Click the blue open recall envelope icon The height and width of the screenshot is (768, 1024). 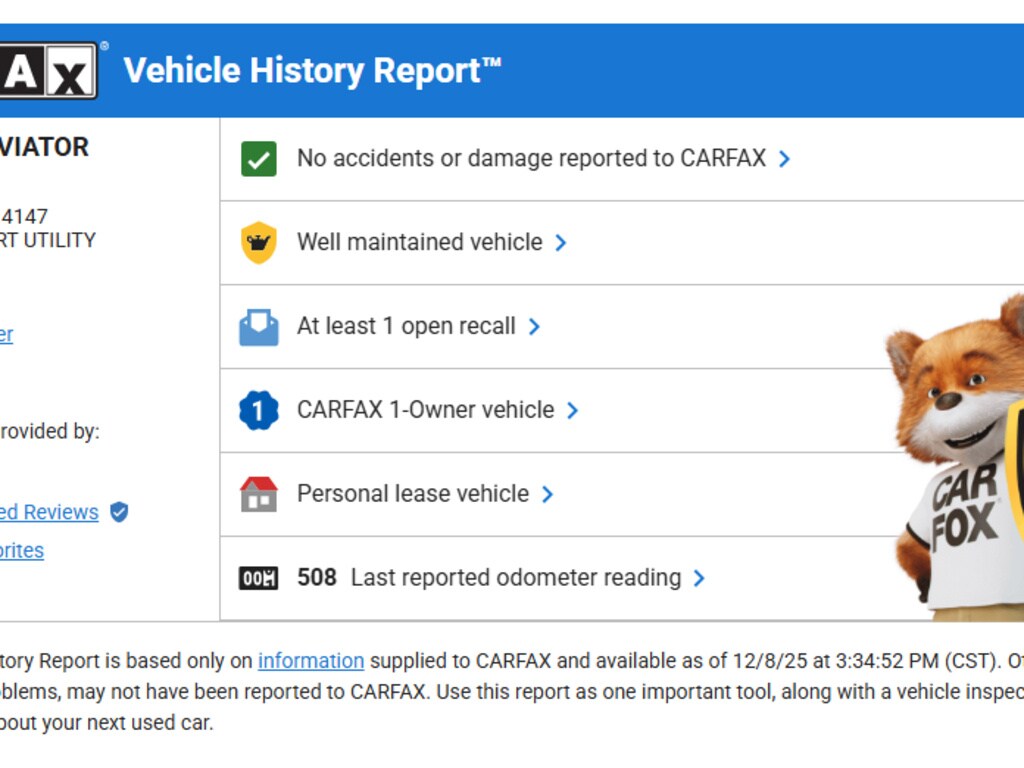click(x=259, y=327)
